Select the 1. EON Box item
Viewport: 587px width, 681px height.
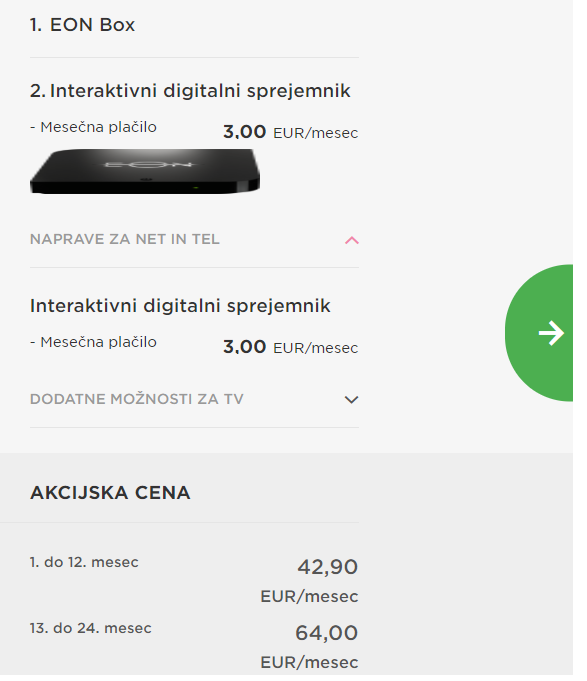[82, 25]
